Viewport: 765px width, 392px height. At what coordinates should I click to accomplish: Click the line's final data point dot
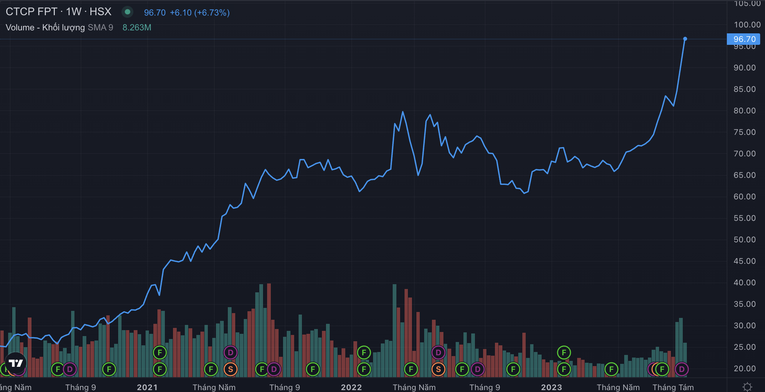tap(685, 39)
